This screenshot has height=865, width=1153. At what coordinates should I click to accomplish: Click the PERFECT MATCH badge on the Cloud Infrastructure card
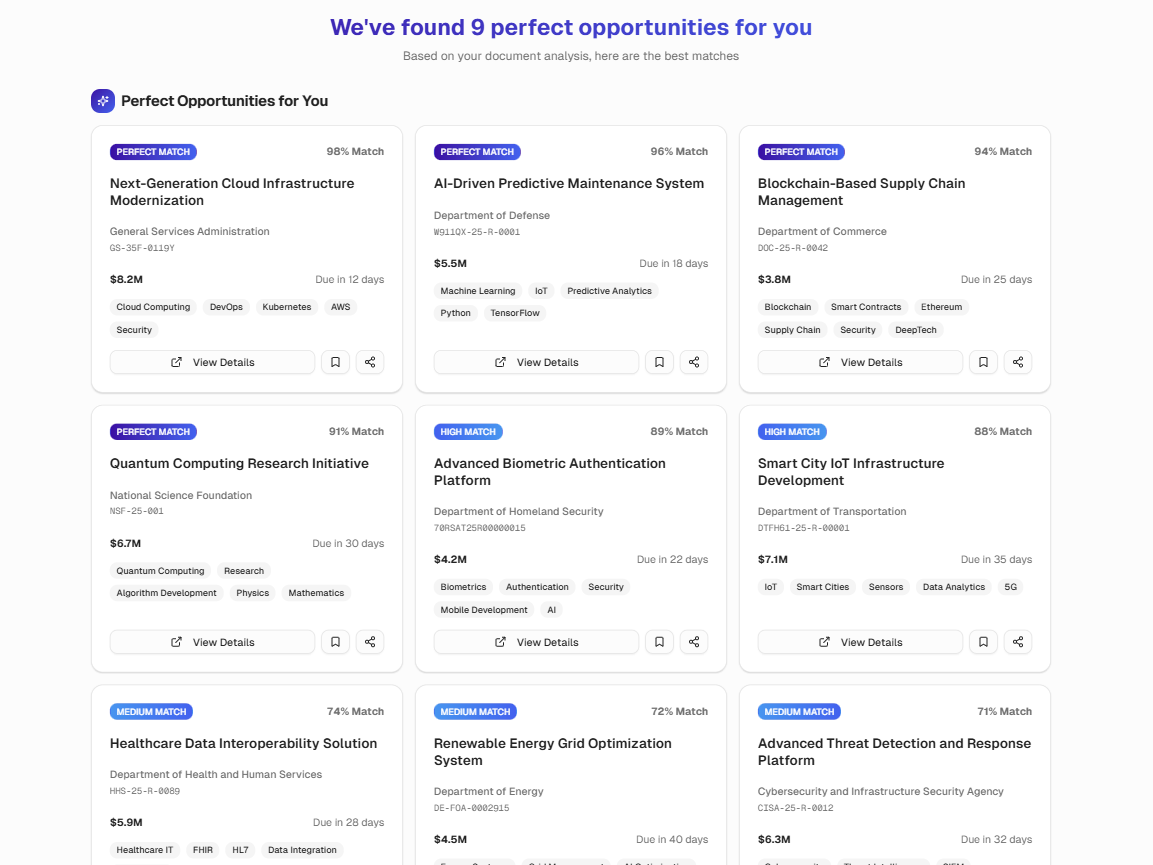point(153,151)
